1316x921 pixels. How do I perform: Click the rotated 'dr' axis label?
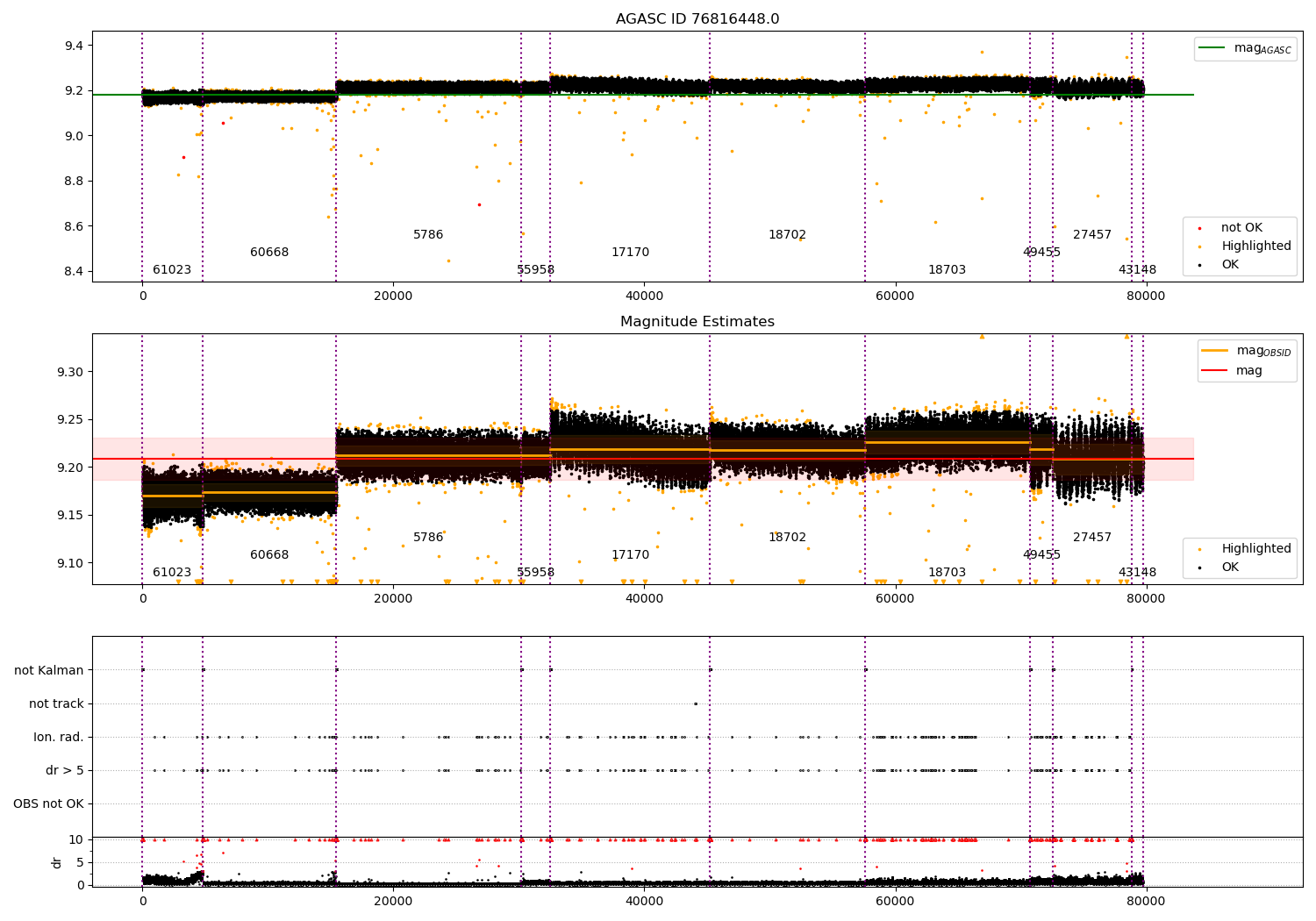pos(57,862)
